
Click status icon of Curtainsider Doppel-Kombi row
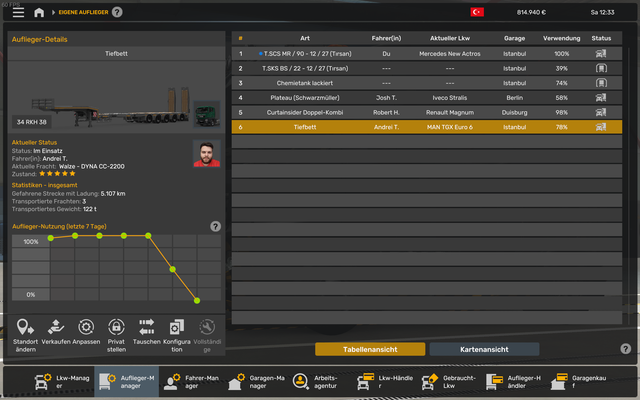(x=601, y=112)
